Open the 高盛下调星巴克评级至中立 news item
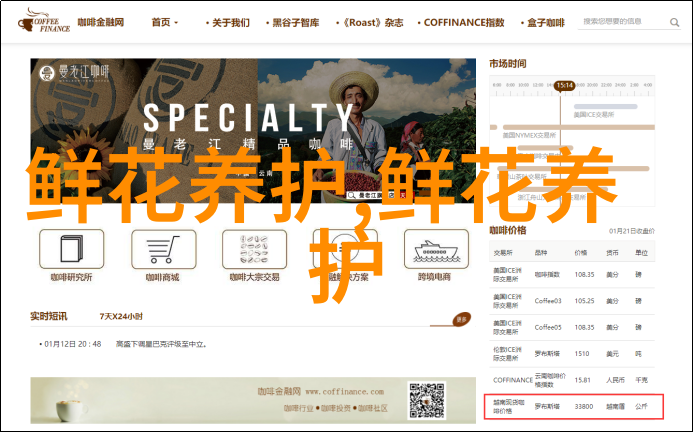The height and width of the screenshot is (433, 694). point(162,344)
